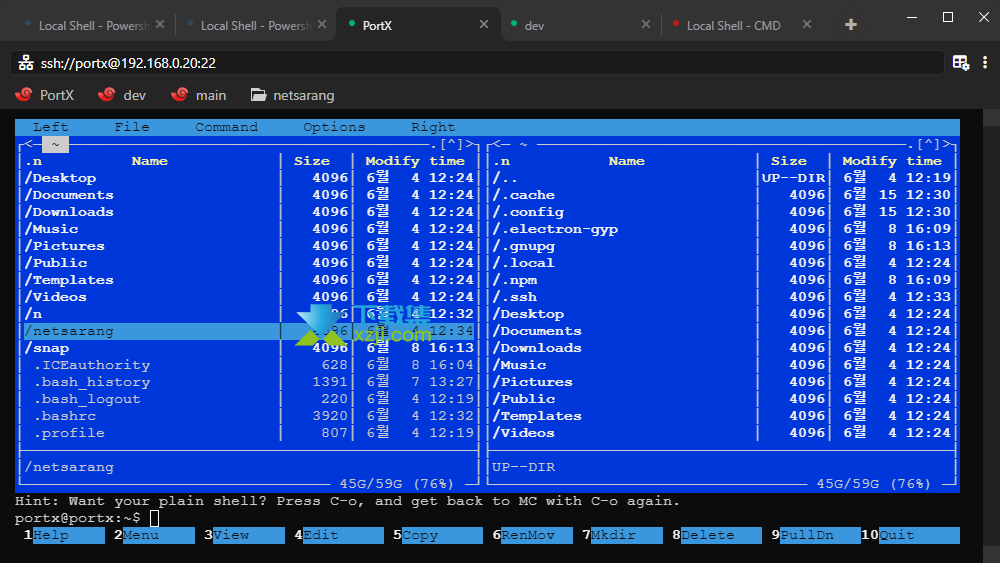Launch the PortX session shortcut
Viewport: 1000px width, 563px height.
point(45,95)
